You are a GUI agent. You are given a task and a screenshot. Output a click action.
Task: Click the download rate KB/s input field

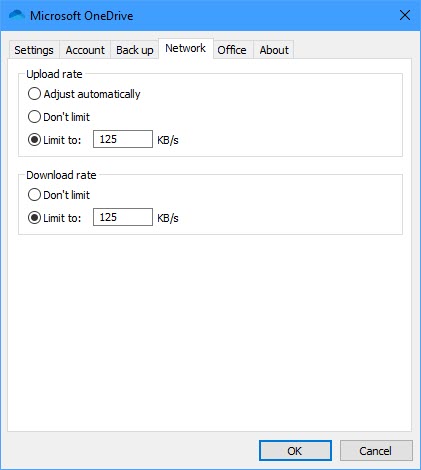point(123,217)
